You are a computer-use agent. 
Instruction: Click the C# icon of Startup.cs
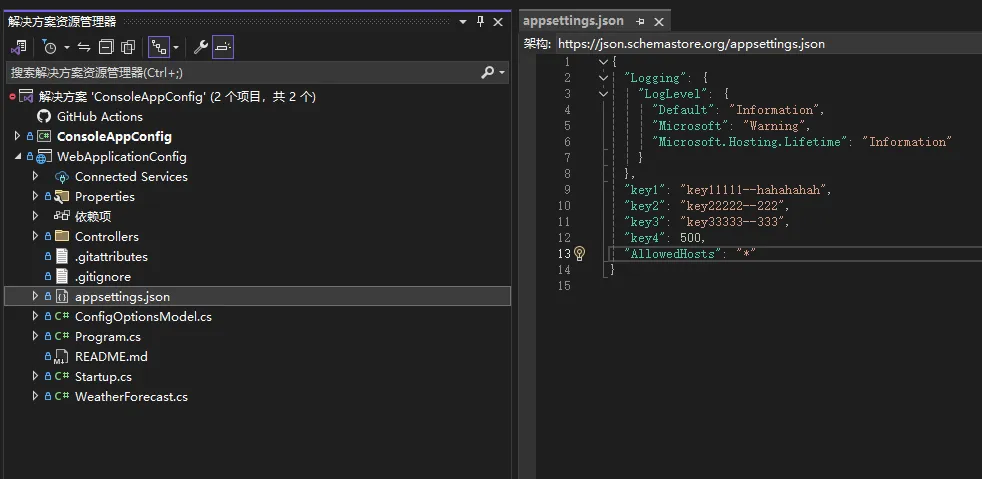pos(61,377)
